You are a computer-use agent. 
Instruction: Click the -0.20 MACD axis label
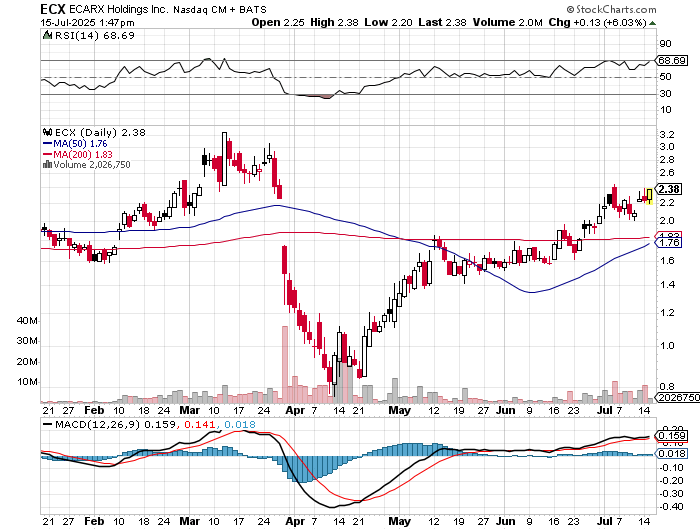click(671, 481)
